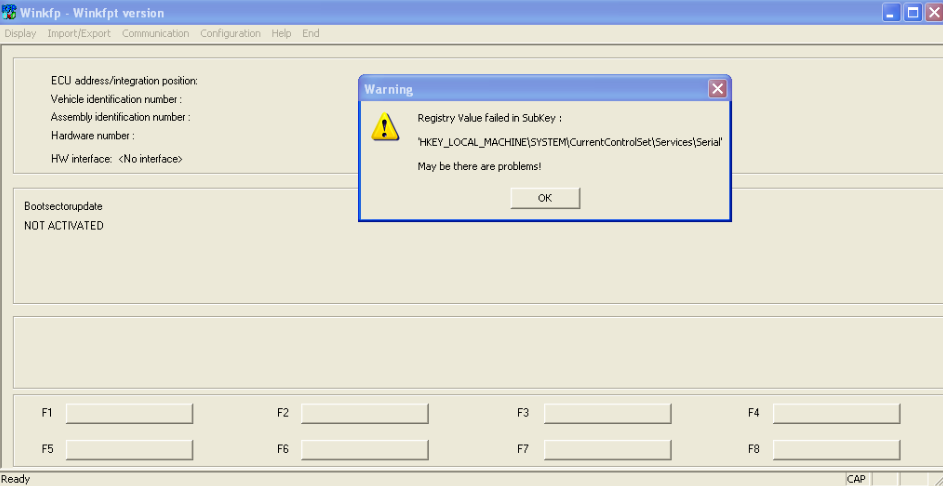Click 'May be there are problems!' message
Viewport: 943px width, 486px height.
click(479, 166)
